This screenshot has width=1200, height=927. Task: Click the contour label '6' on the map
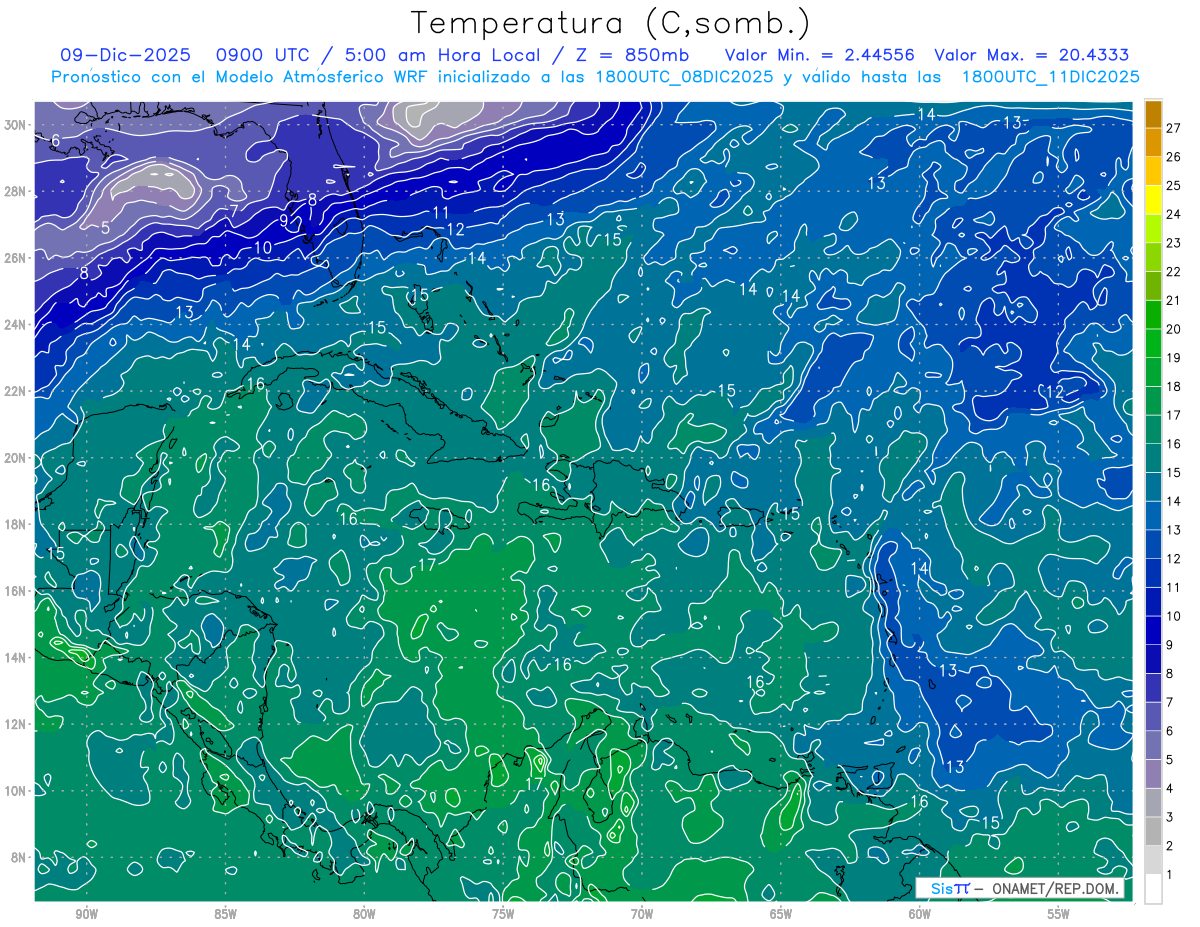coord(55,140)
